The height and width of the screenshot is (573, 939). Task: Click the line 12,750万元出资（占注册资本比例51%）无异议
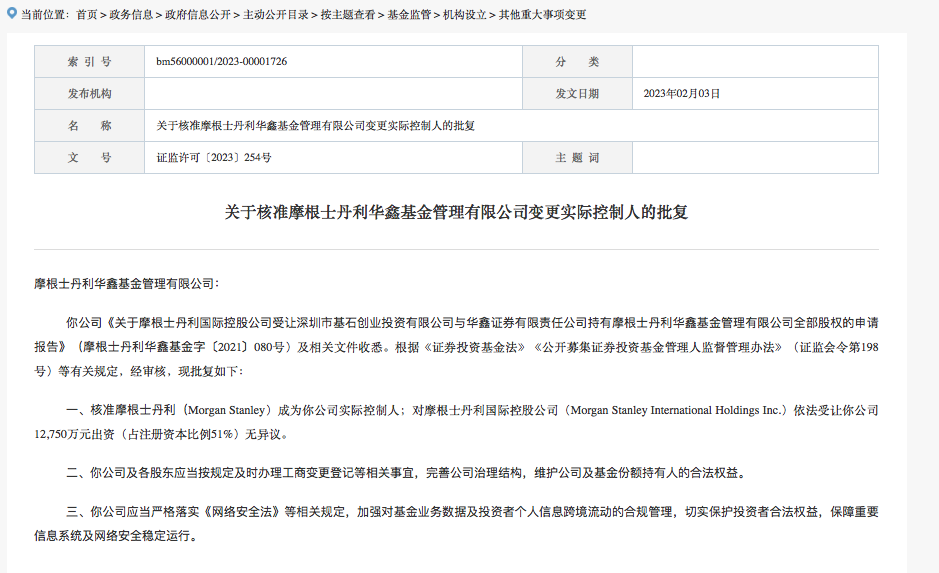(x=161, y=434)
